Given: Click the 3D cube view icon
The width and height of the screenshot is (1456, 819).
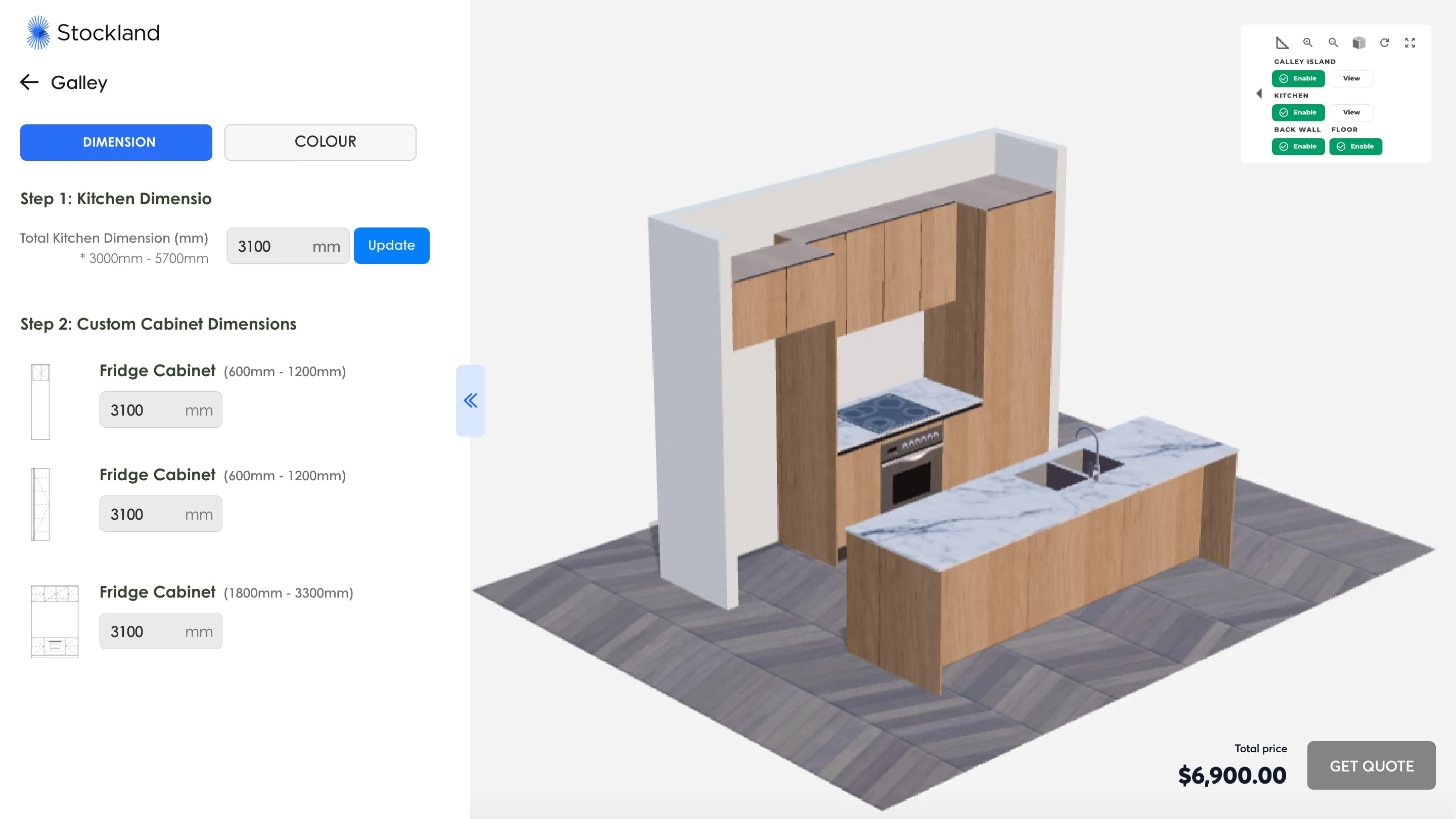Looking at the screenshot, I should click(x=1358, y=43).
